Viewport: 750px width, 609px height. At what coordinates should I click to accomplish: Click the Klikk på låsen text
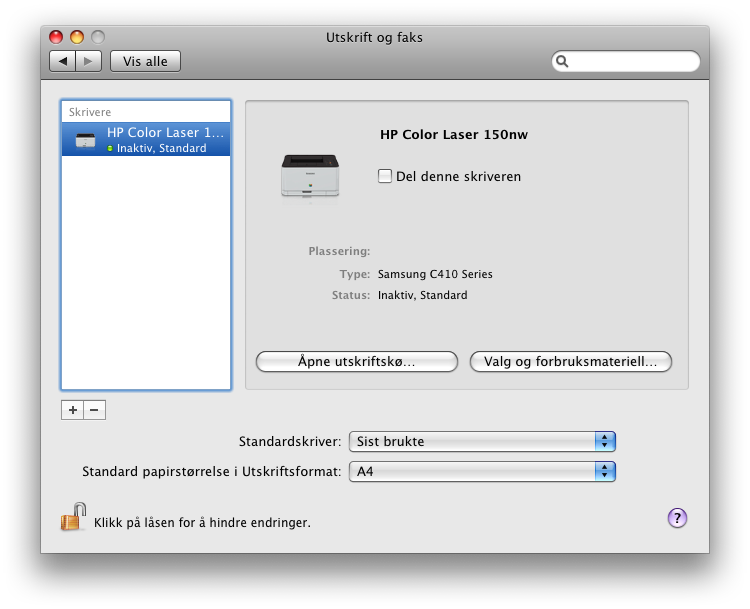click(202, 522)
